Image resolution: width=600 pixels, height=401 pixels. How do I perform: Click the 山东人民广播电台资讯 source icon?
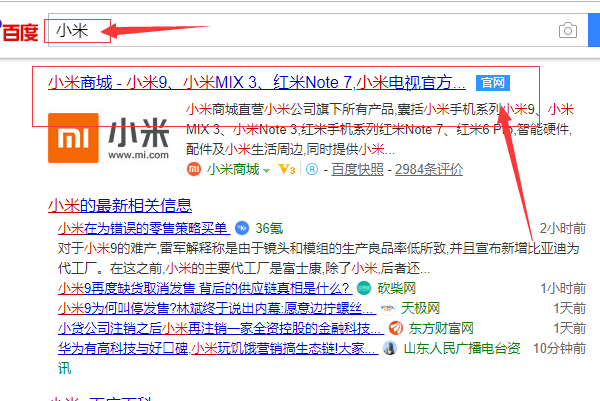(390, 348)
